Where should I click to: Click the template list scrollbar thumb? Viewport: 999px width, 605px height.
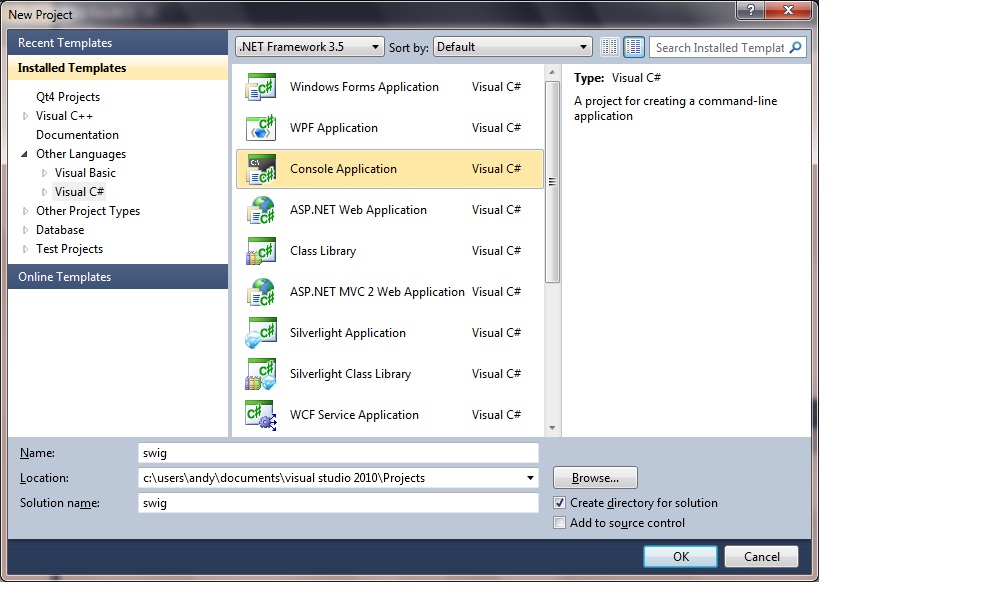tap(552, 182)
